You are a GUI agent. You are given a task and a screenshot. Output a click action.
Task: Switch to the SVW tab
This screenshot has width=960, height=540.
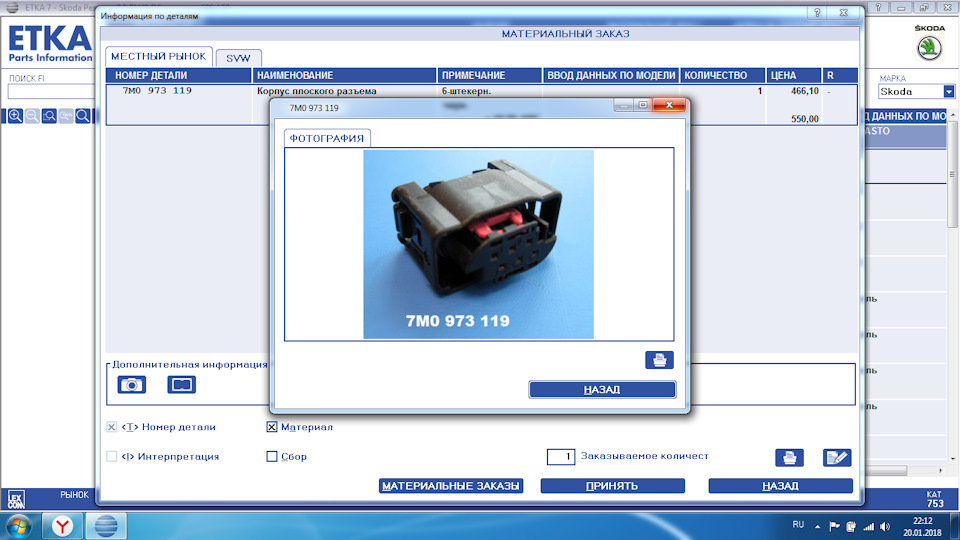pos(239,58)
